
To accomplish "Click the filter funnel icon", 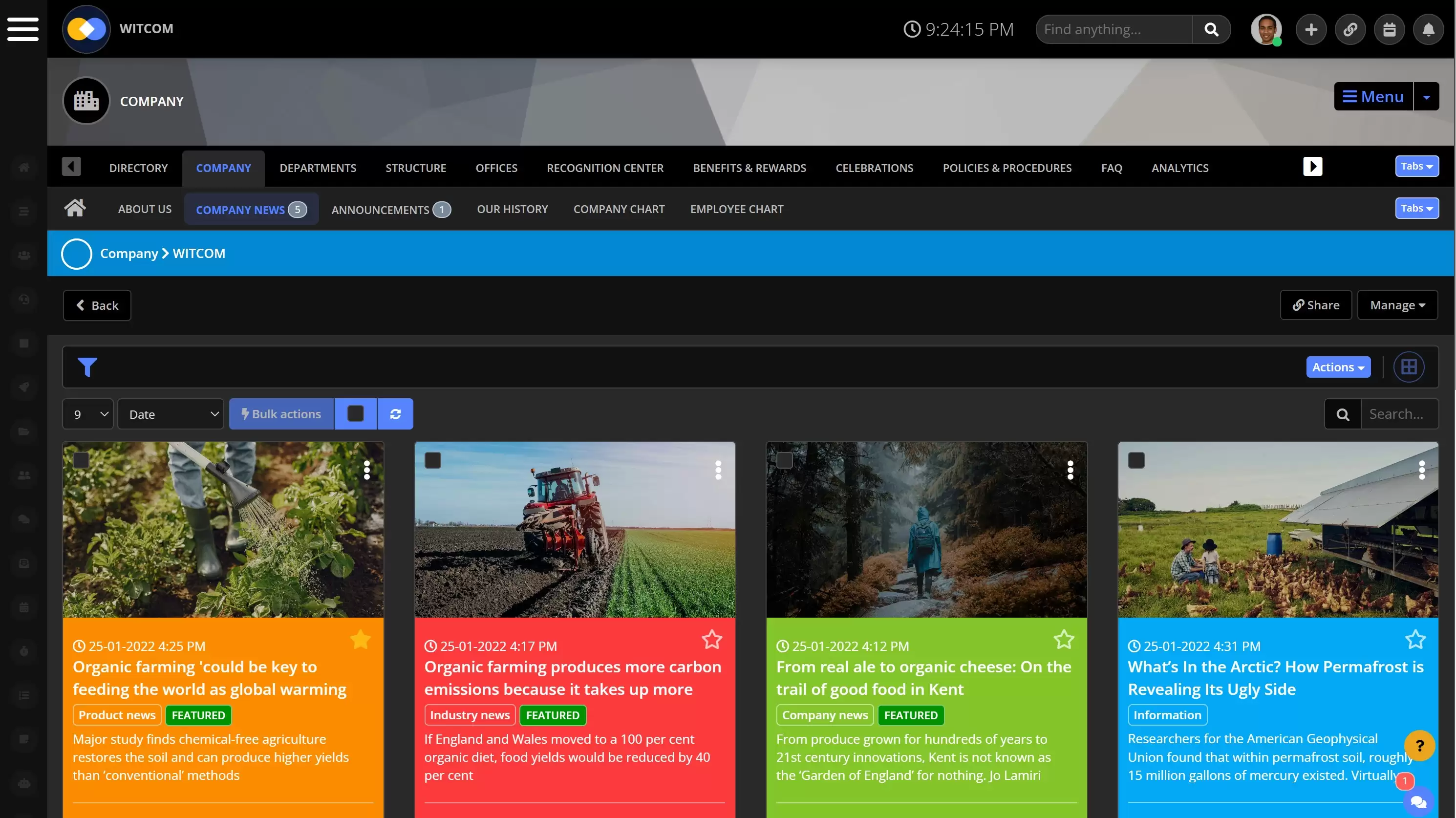I will [x=87, y=367].
